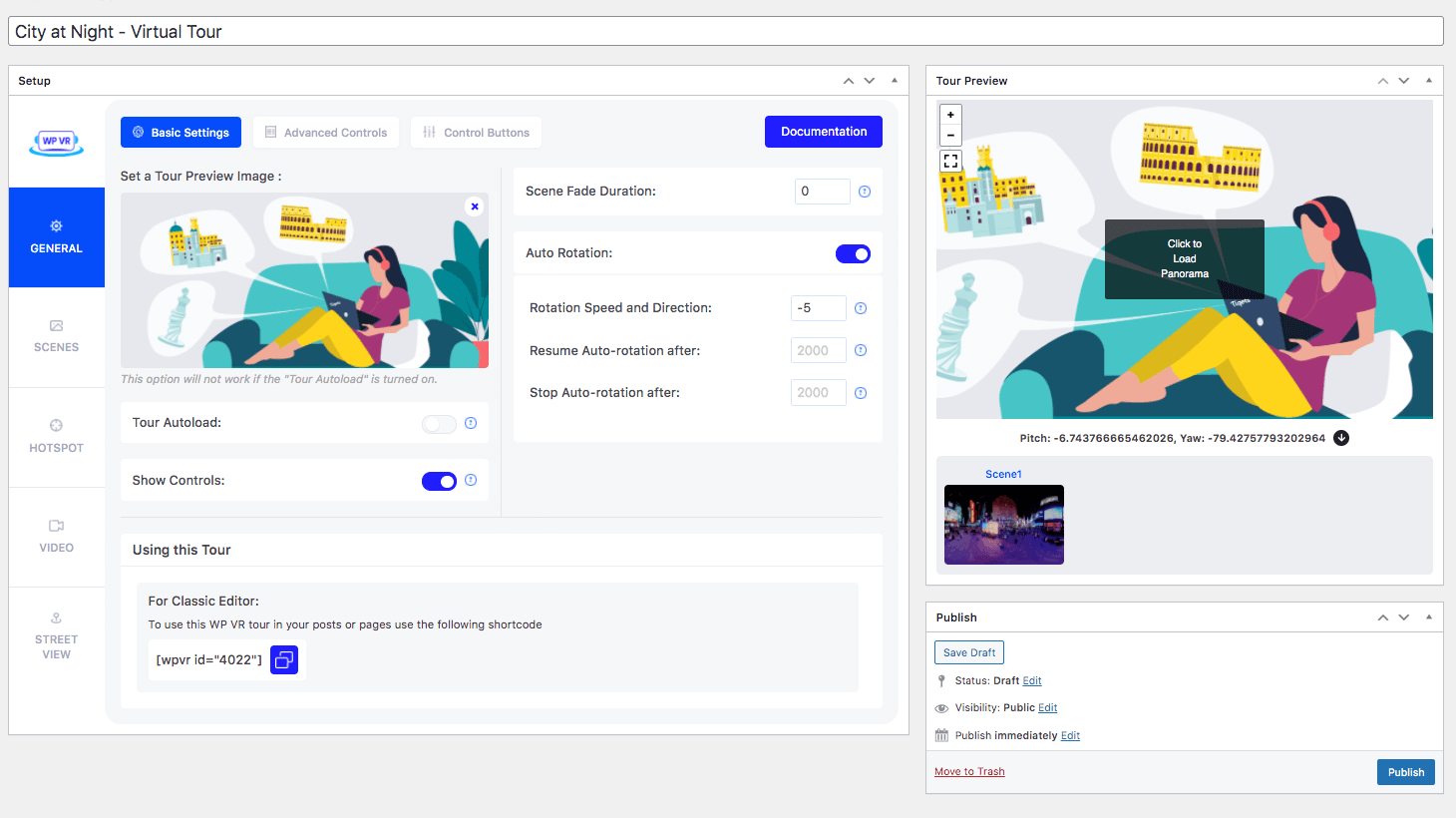
Task: Open the Scenes sidebar section
Action: [57, 337]
